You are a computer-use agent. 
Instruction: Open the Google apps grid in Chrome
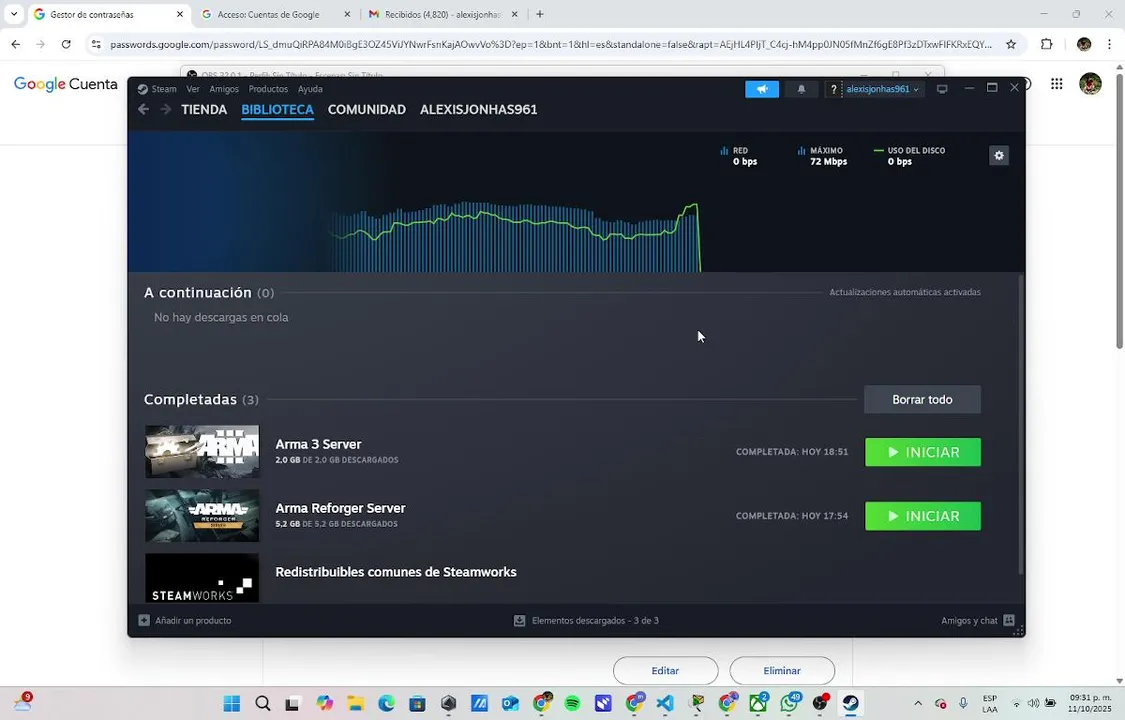(x=1056, y=84)
